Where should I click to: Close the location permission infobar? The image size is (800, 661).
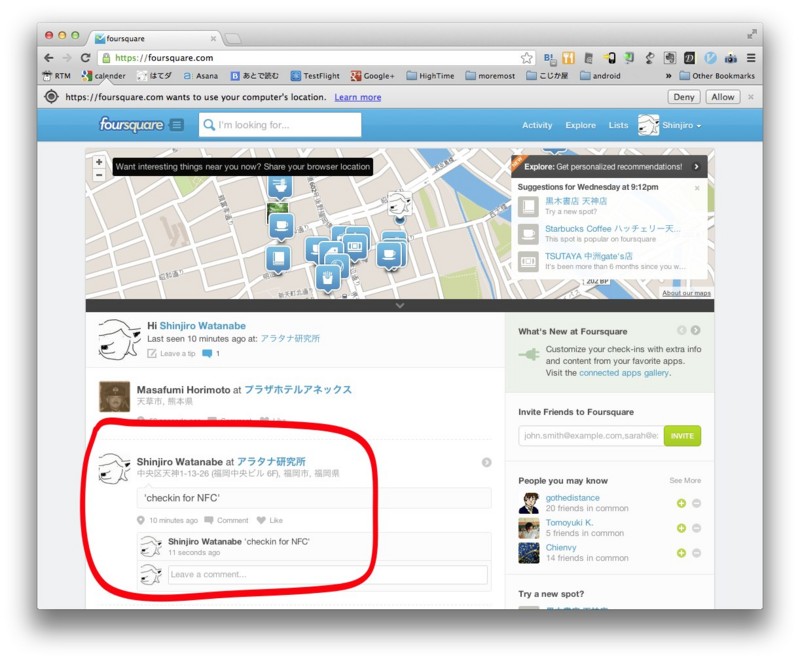tap(751, 97)
